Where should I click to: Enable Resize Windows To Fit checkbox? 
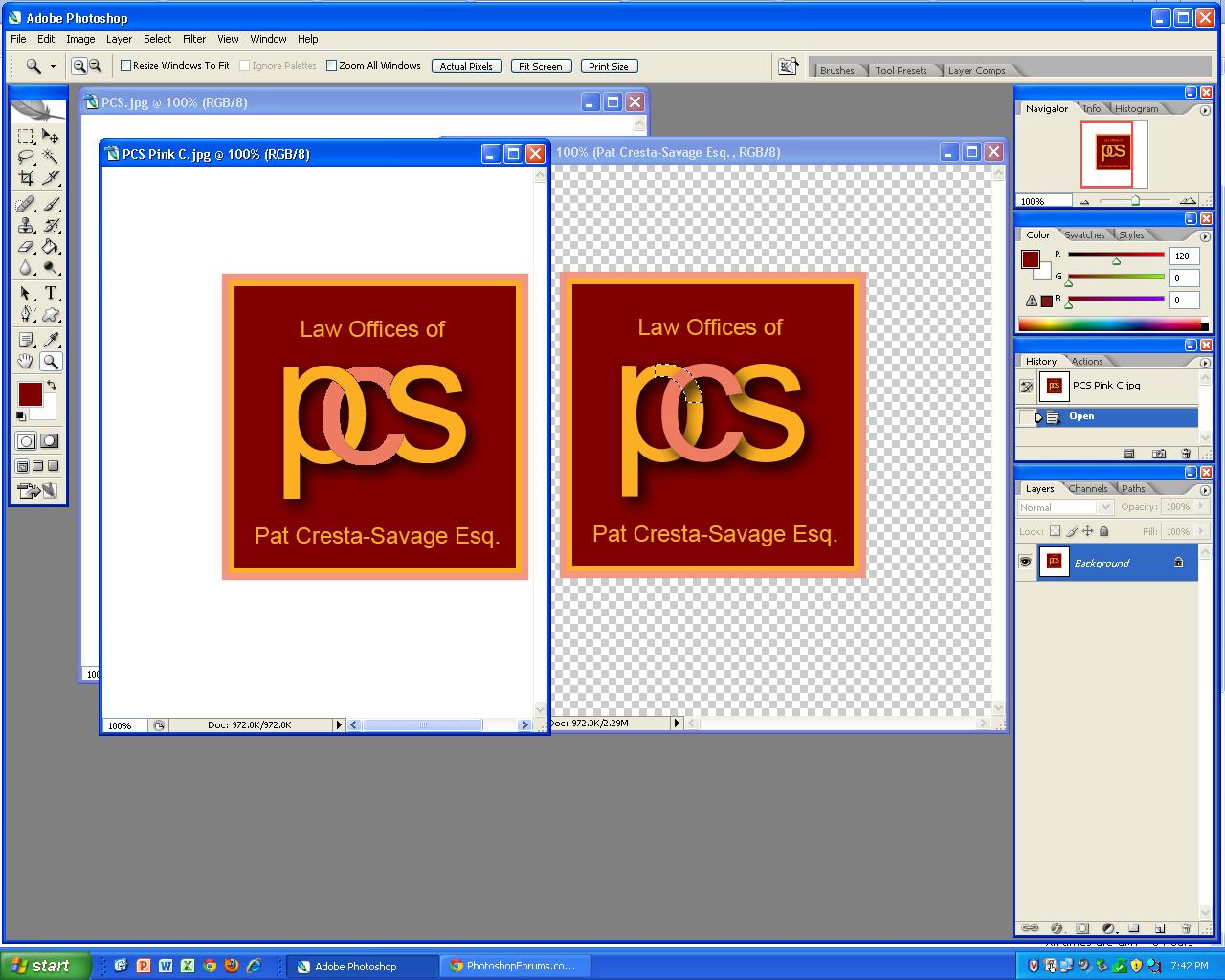(x=126, y=66)
